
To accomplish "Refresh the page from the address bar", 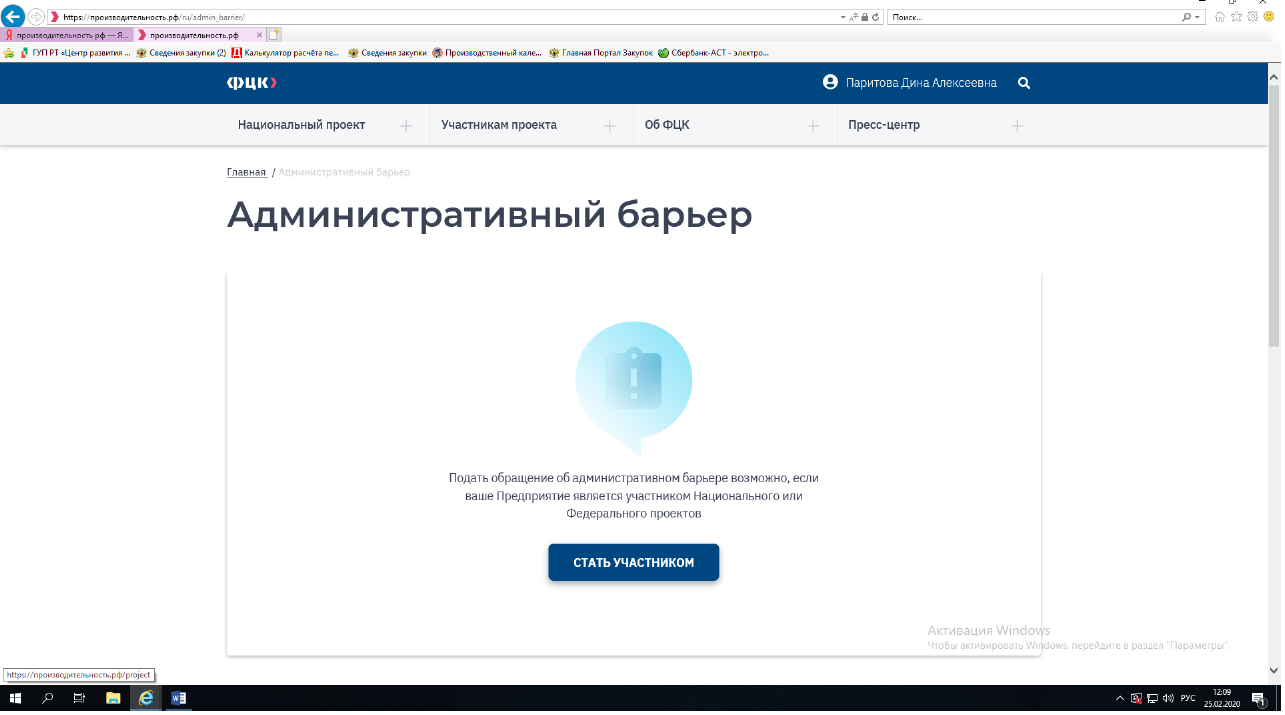I will click(877, 17).
